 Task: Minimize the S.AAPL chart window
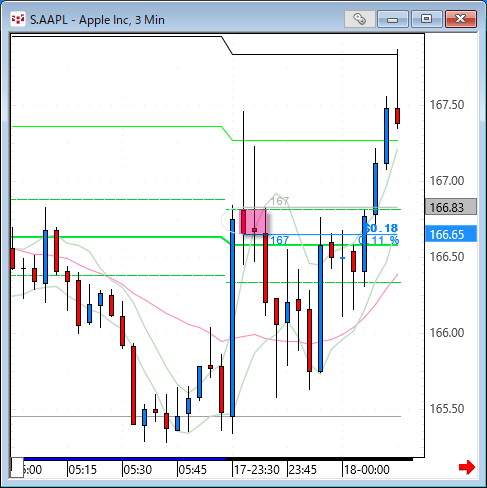click(393, 19)
